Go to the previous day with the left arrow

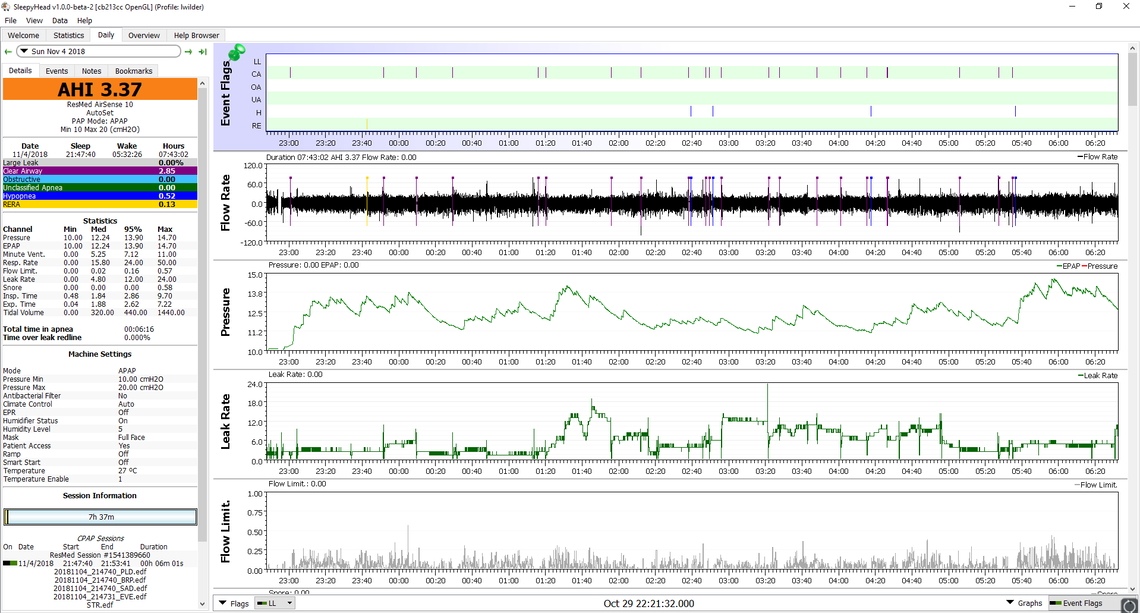click(8, 51)
